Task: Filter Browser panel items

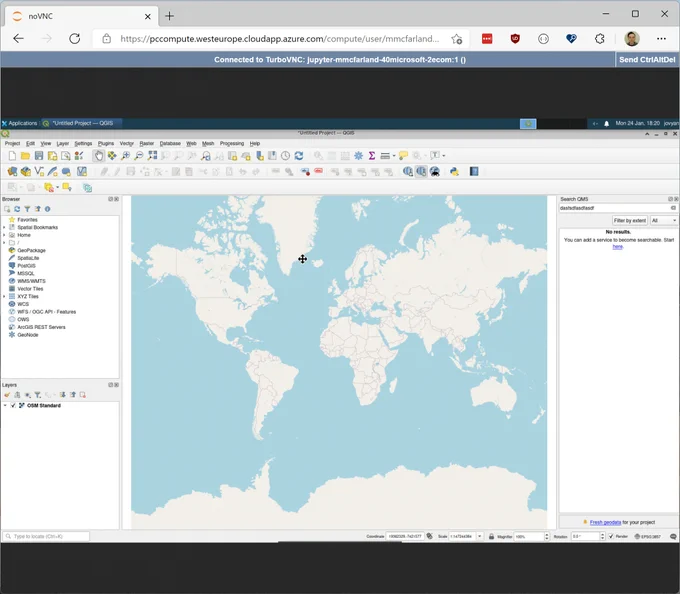Action: [27, 209]
